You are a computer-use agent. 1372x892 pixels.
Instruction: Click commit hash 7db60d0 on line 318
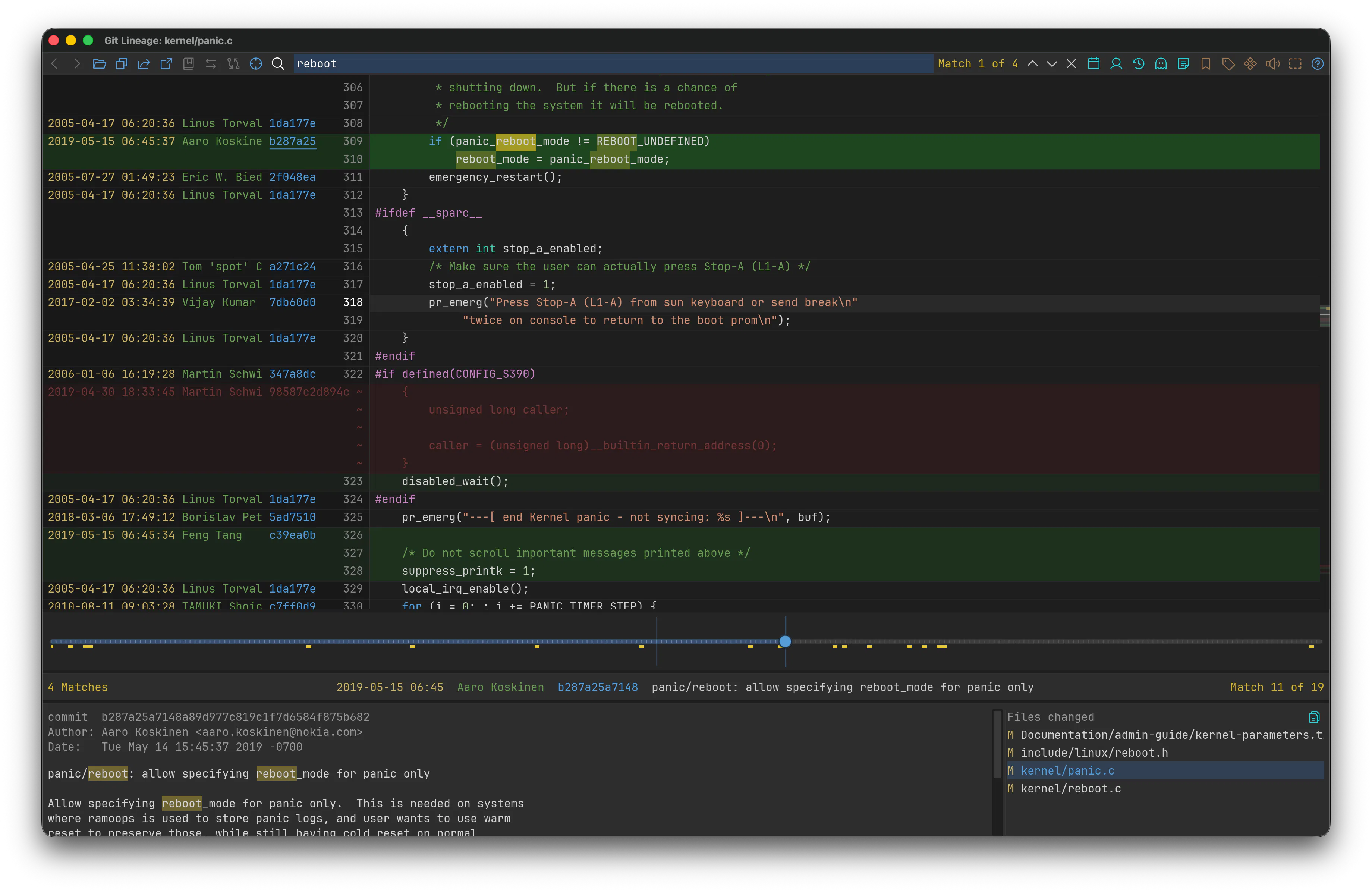[x=292, y=302]
